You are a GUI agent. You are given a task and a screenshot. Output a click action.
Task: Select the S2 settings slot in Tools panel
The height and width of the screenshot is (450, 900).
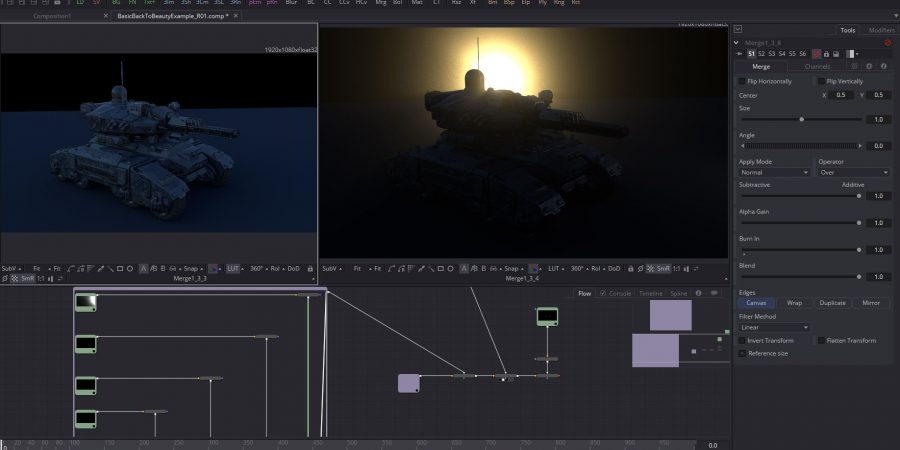click(x=762, y=53)
